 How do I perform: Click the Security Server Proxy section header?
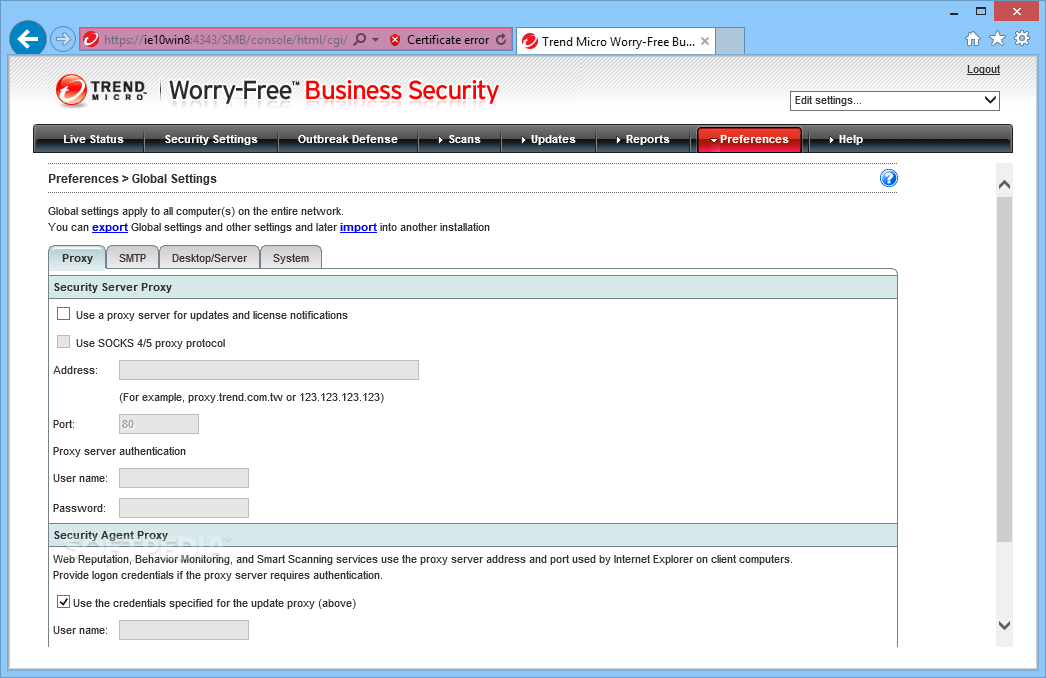(473, 287)
